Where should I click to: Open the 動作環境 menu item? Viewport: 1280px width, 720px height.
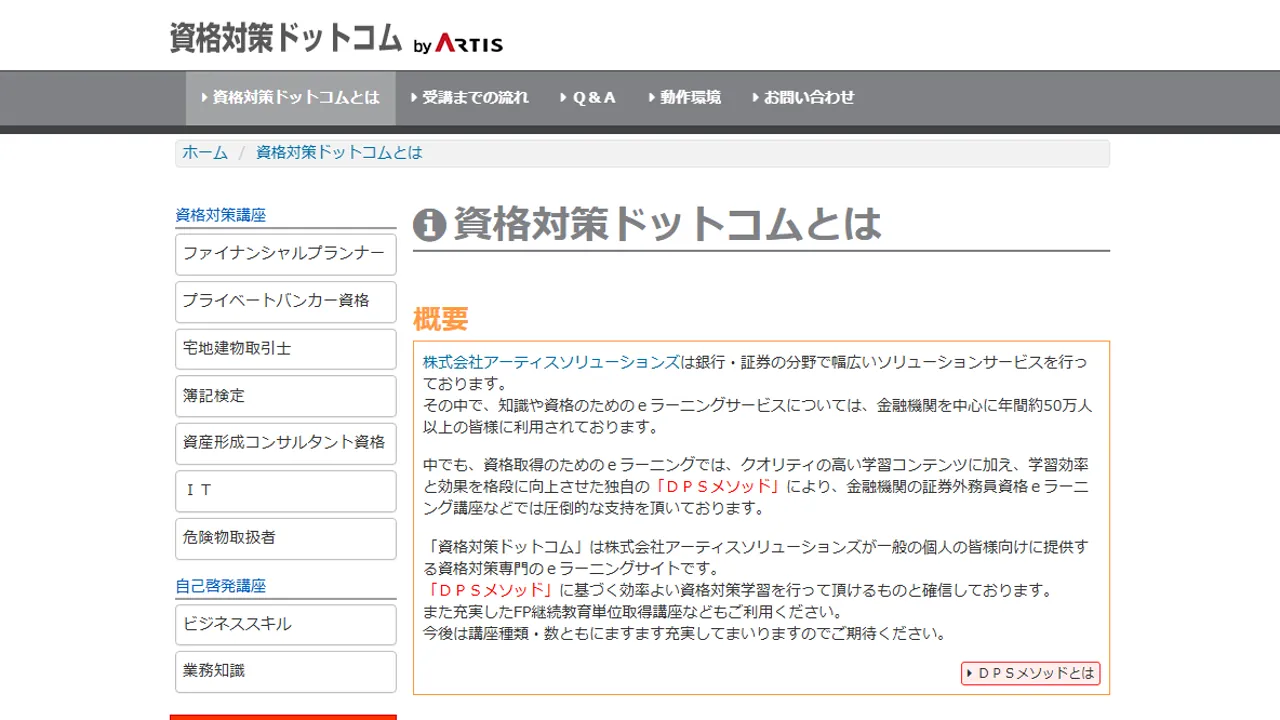pos(685,98)
